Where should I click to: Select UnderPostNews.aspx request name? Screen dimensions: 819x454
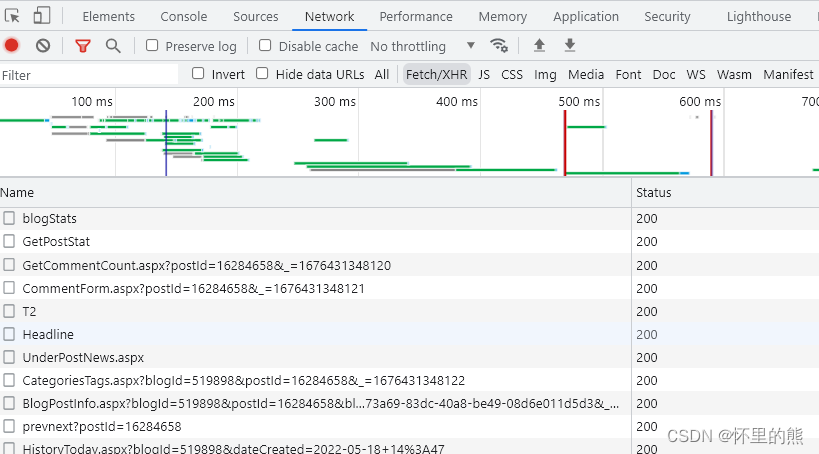83,358
